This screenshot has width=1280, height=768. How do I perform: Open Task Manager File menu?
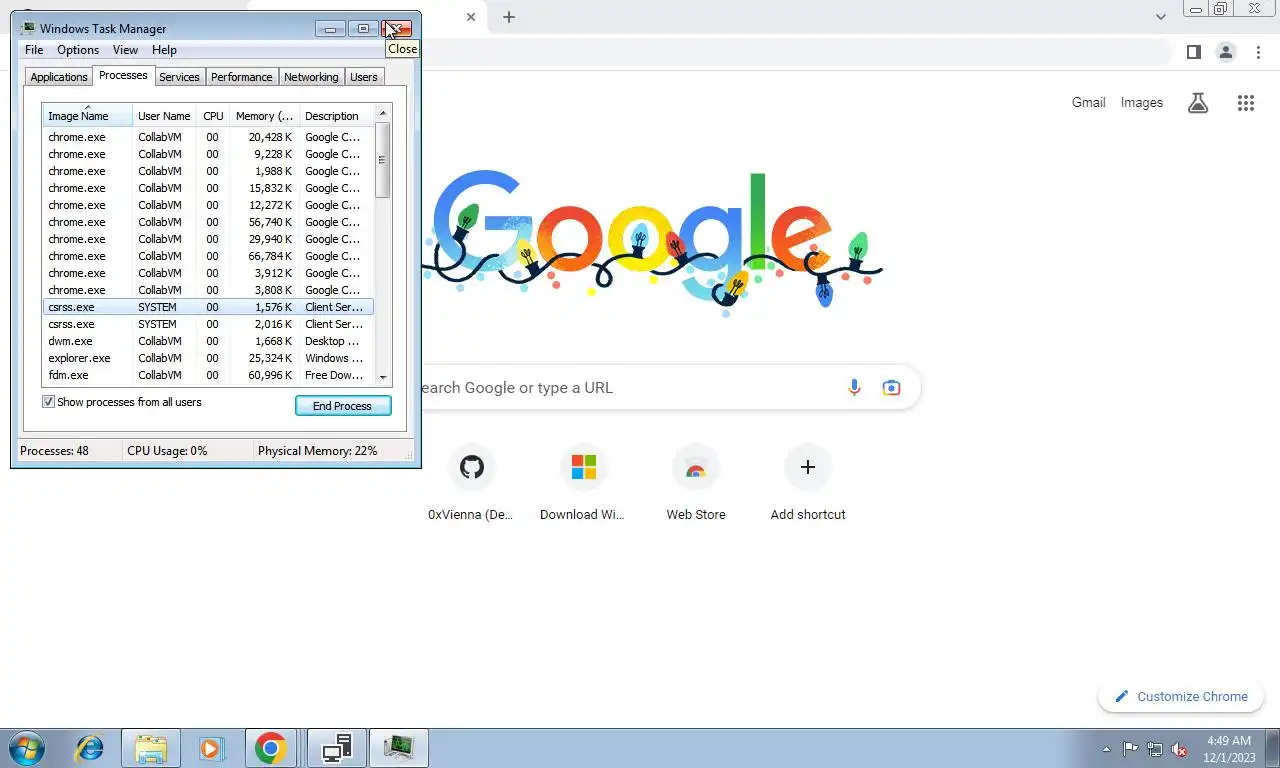(33, 50)
